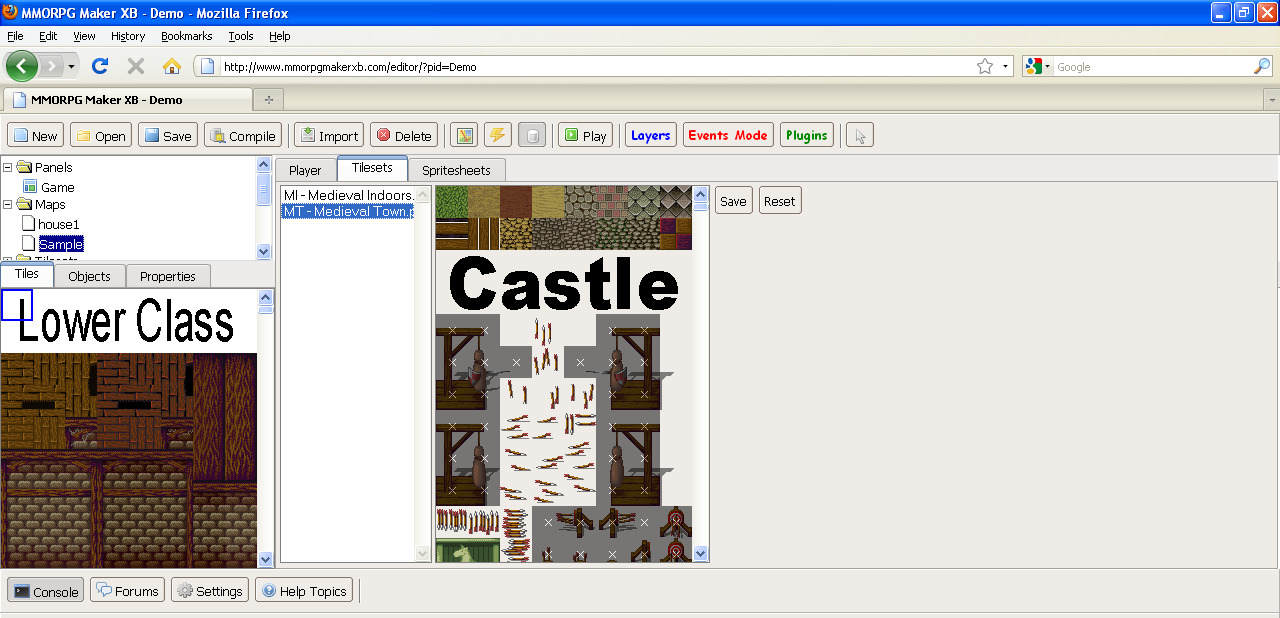
Task: Collapse the Maps tree node
Action: pyautogui.click(x=9, y=205)
